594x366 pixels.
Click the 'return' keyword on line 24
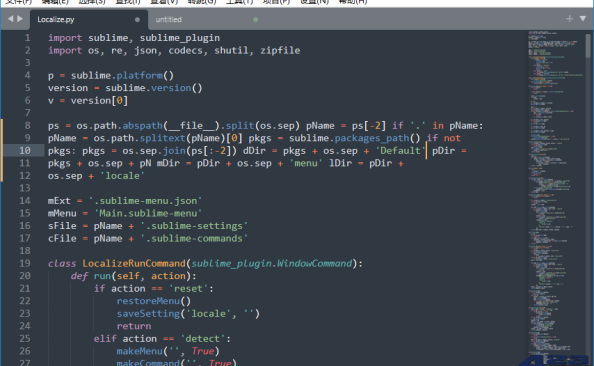pyautogui.click(x=134, y=326)
